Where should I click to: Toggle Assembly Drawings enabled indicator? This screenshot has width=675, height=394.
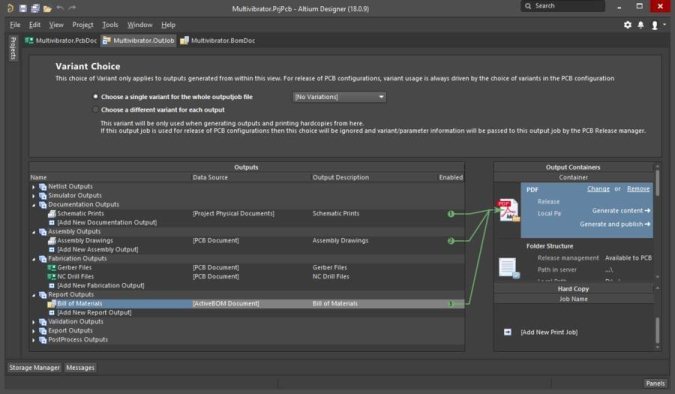pos(451,241)
